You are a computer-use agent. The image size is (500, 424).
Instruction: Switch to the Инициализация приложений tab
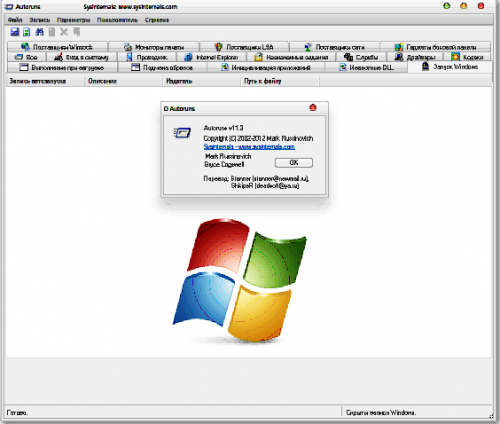pos(266,68)
